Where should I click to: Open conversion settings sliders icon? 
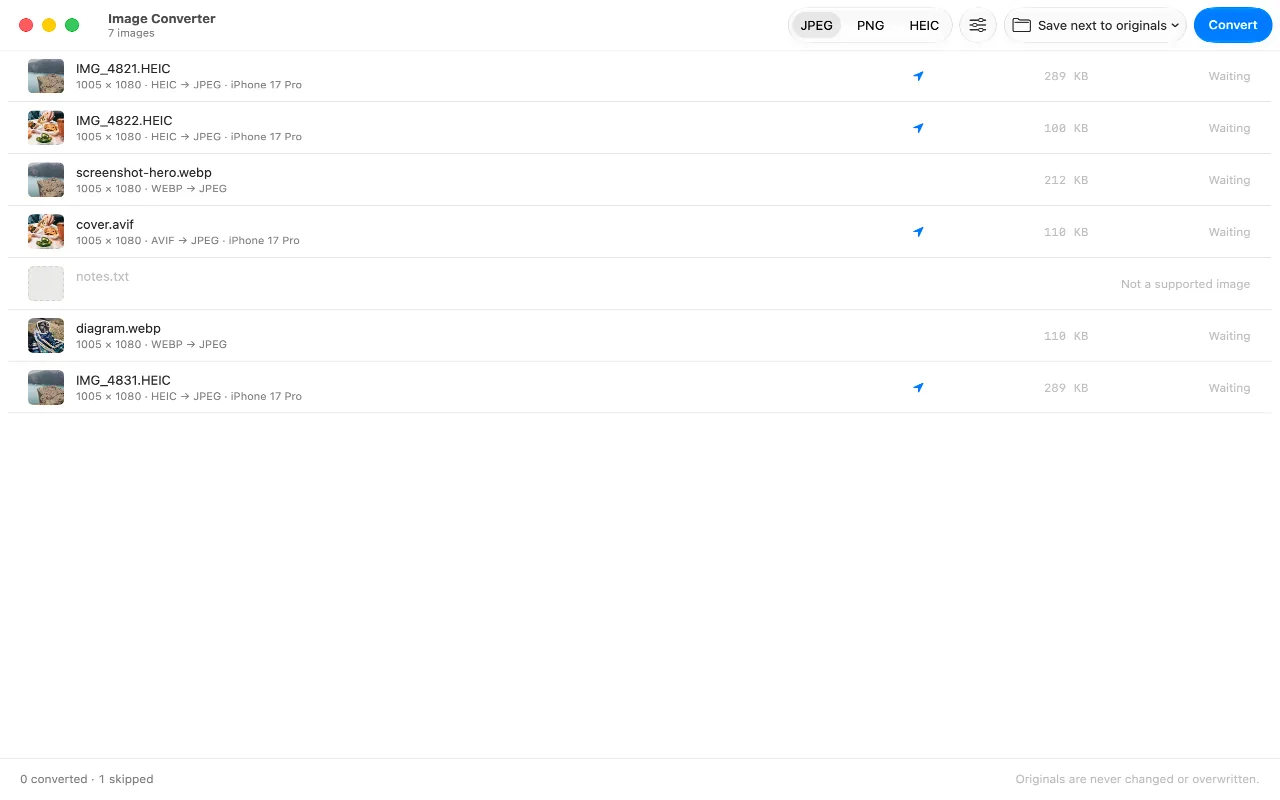[977, 25]
